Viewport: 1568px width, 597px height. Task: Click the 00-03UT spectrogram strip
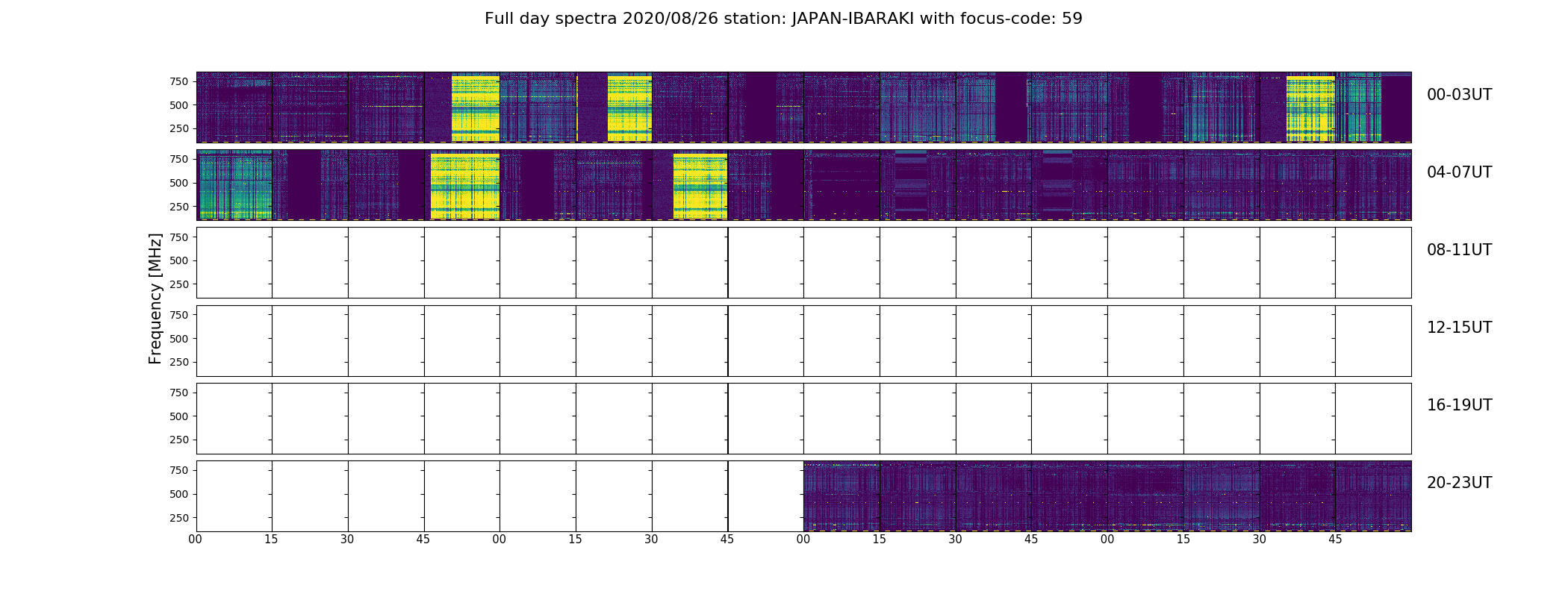[x=803, y=107]
